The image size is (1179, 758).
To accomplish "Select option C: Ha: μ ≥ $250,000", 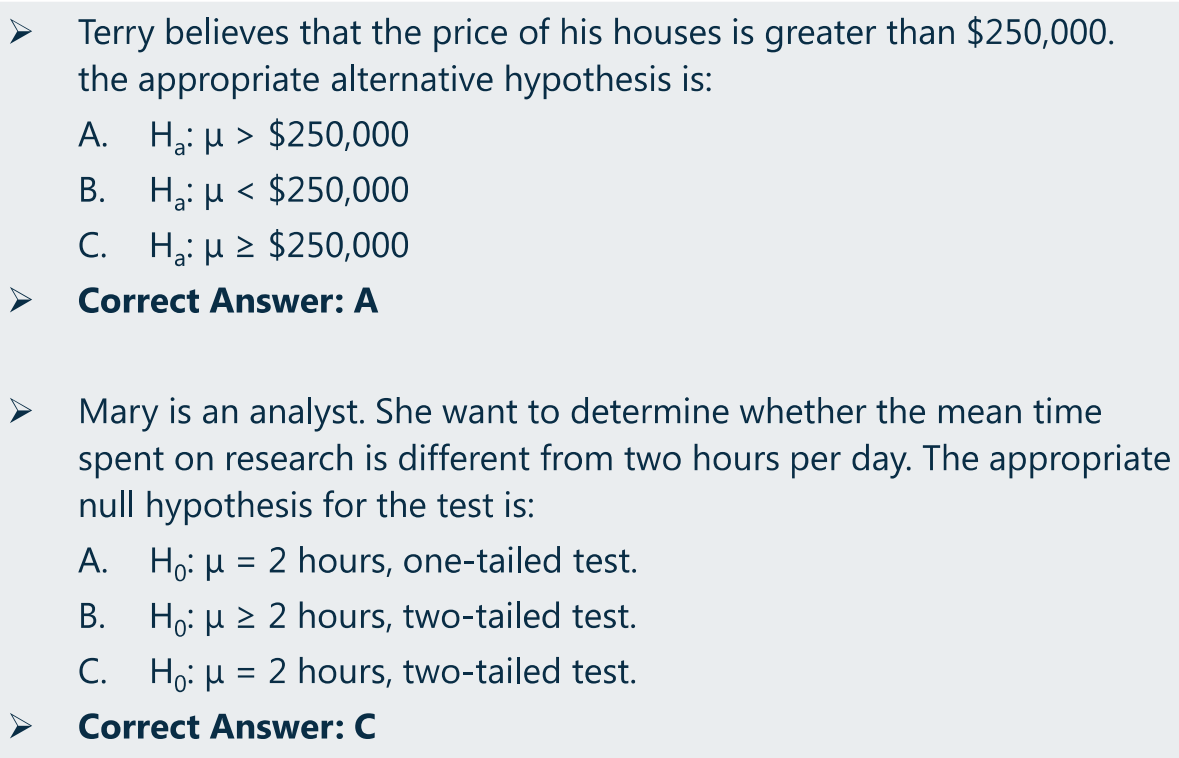I will 243,246.
